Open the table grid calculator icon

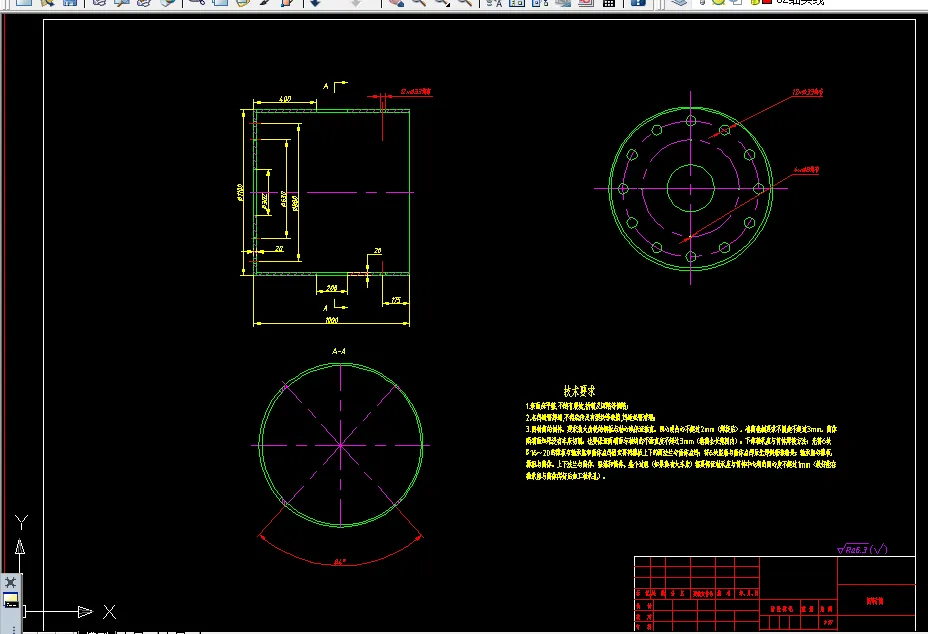tap(608, 2)
